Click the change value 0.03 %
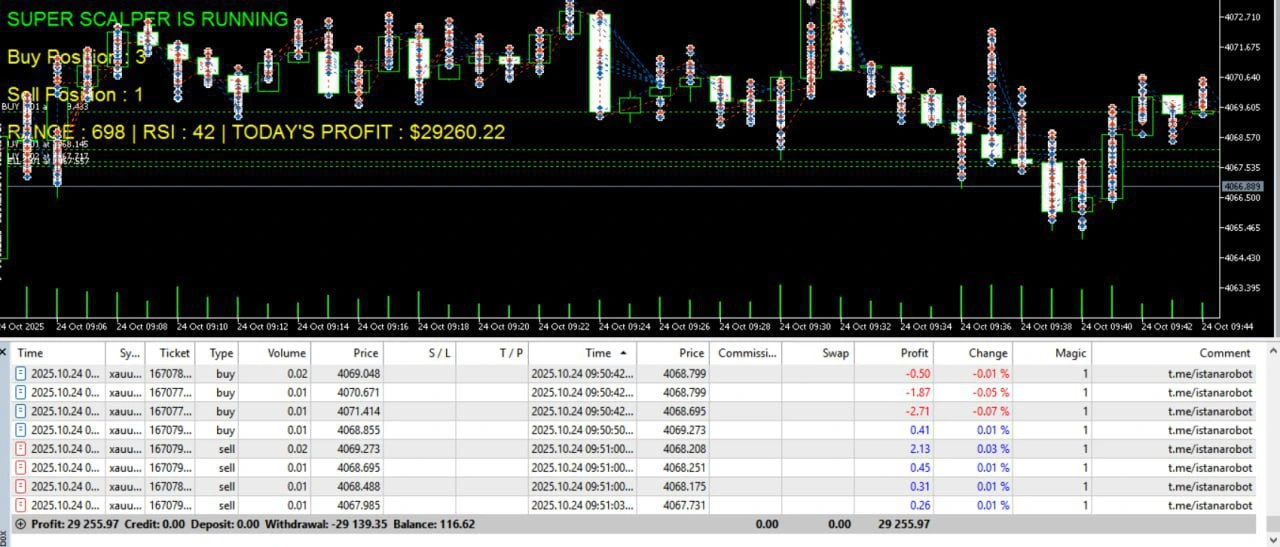The height and width of the screenshot is (547, 1280). tap(991, 449)
